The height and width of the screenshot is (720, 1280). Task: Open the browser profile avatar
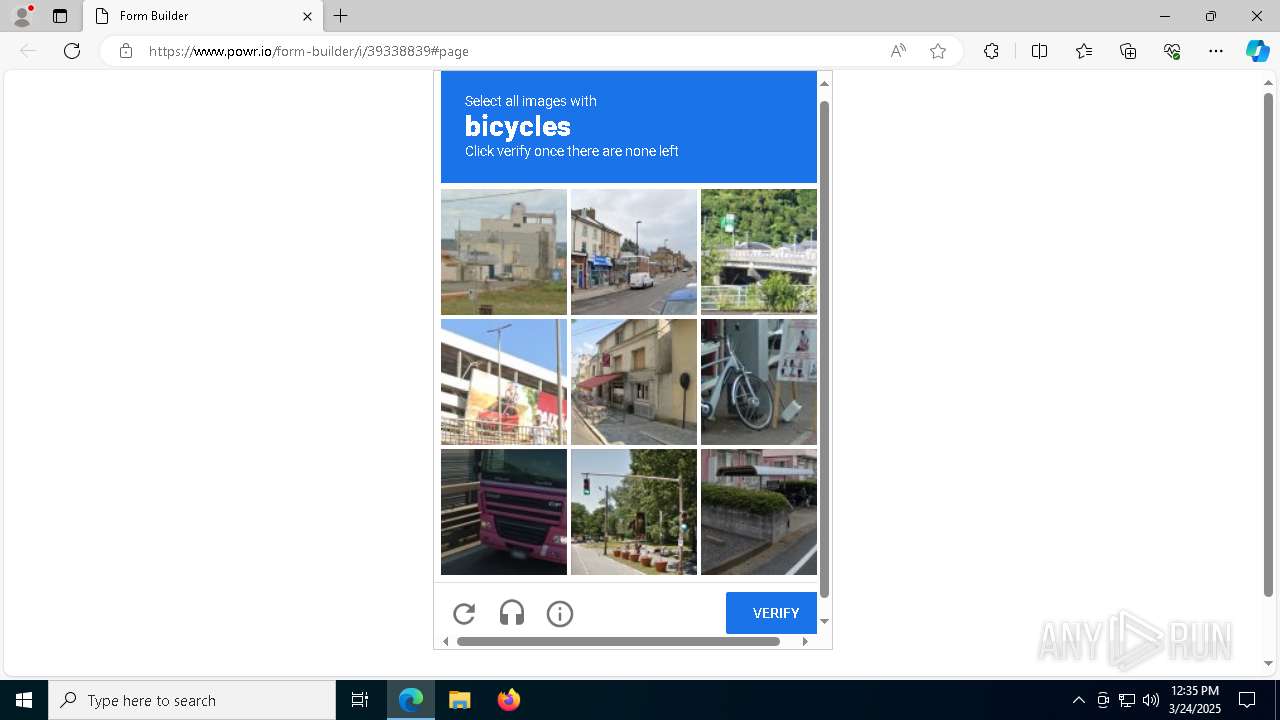tap(22, 16)
